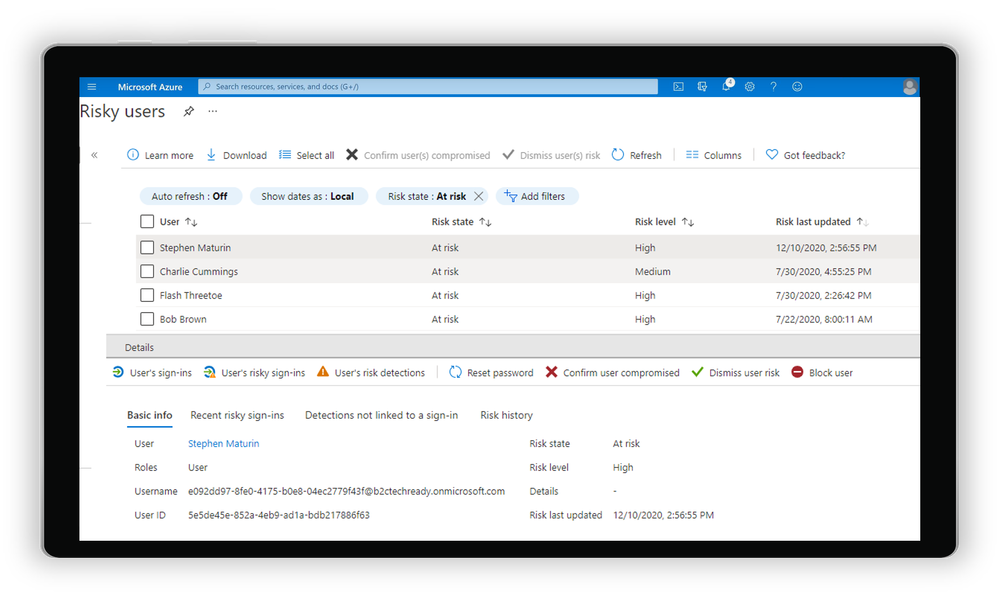Screen dimensions: 998x593
Task: Open User's risk detections
Action: (371, 373)
